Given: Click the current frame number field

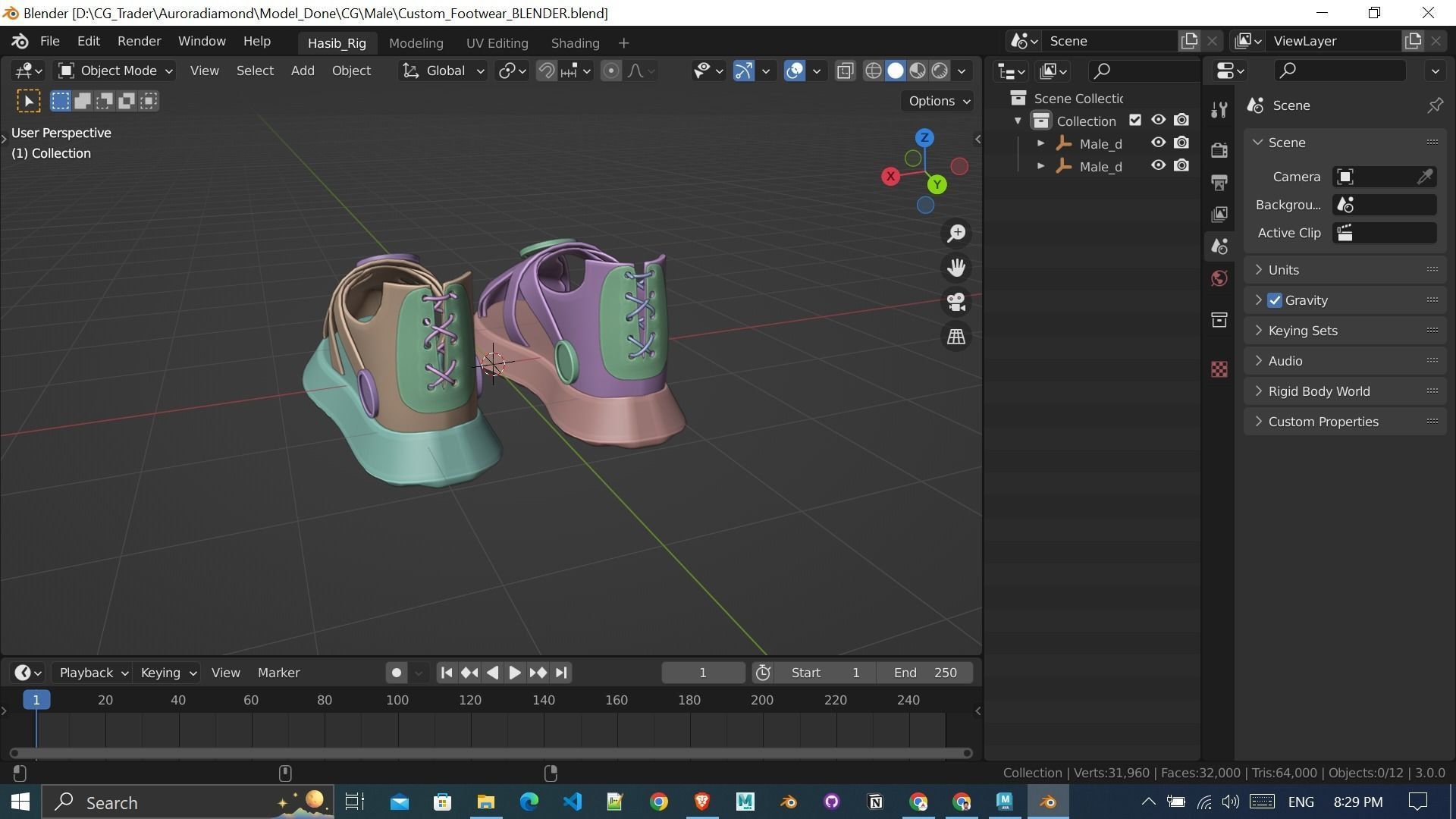Looking at the screenshot, I should click(x=703, y=673).
